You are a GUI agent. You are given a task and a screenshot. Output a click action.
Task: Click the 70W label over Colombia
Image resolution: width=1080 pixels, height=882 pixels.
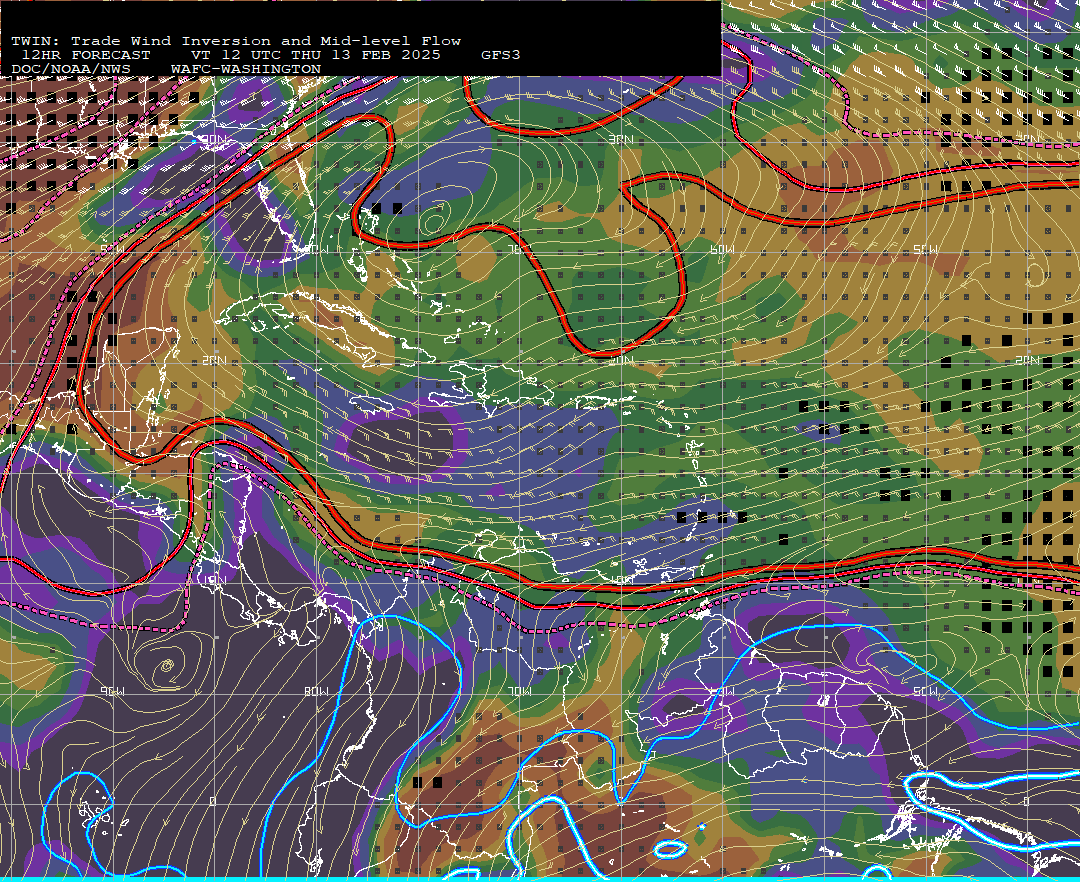pyautogui.click(x=519, y=691)
